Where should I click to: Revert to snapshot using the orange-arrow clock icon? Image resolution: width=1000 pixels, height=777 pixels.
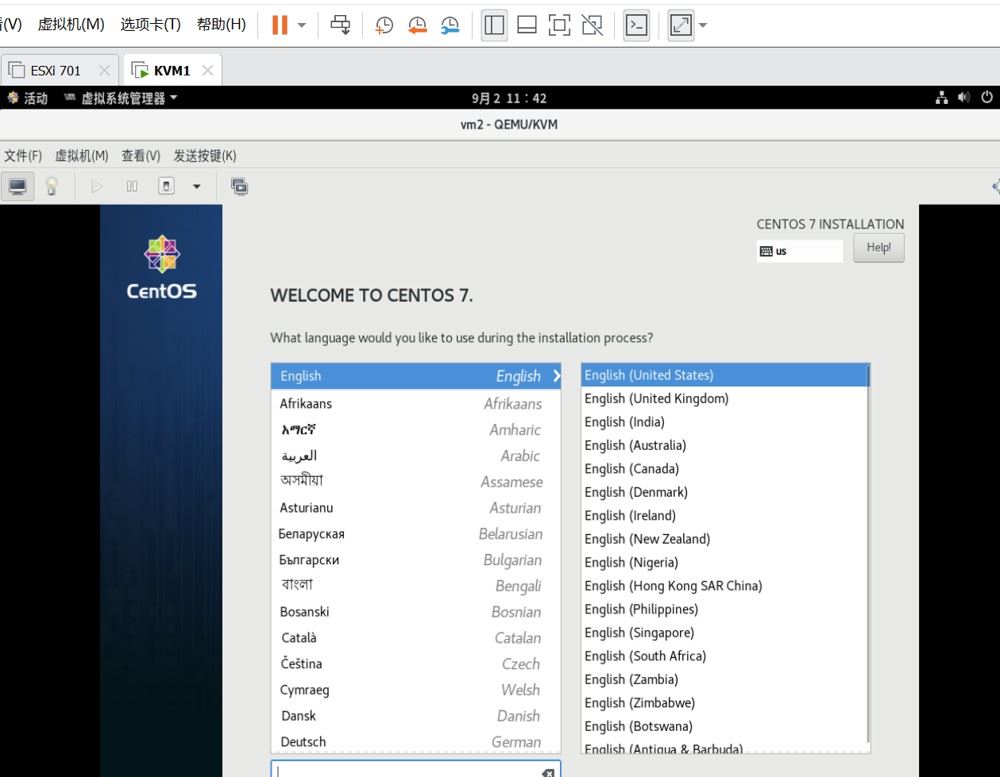pos(417,25)
